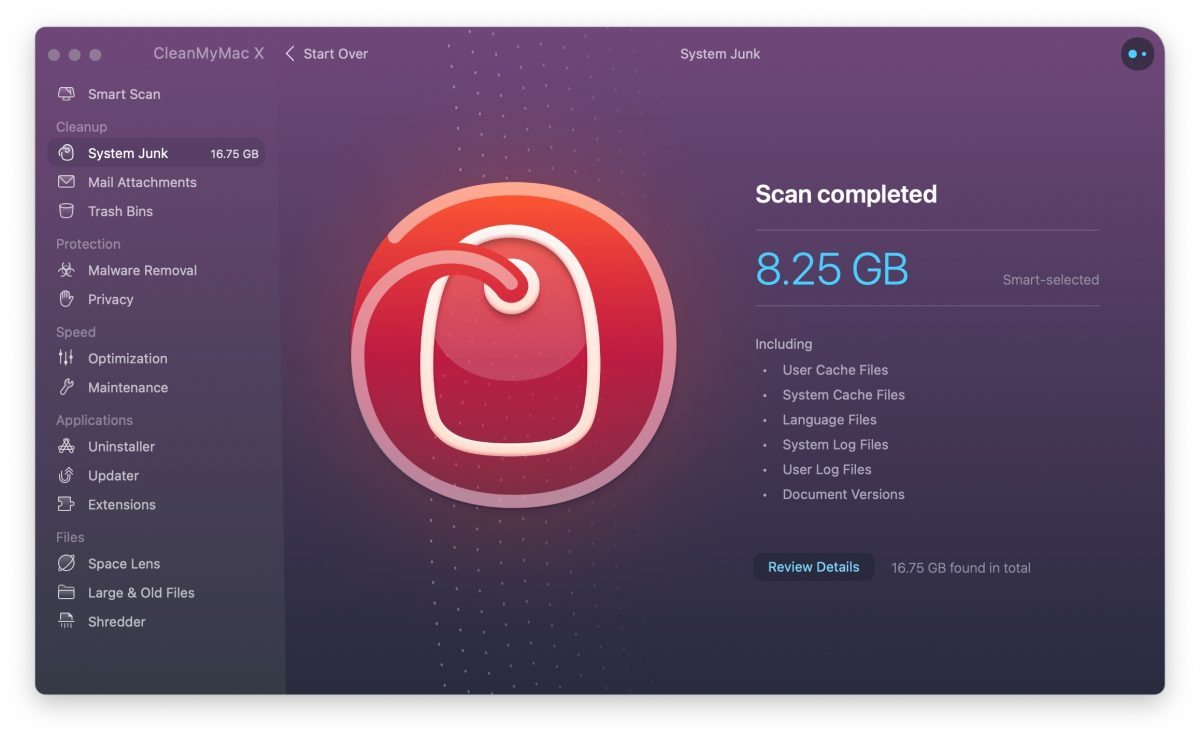Switch to the Privacy module
Image resolution: width=1200 pixels, height=738 pixels.
110,299
